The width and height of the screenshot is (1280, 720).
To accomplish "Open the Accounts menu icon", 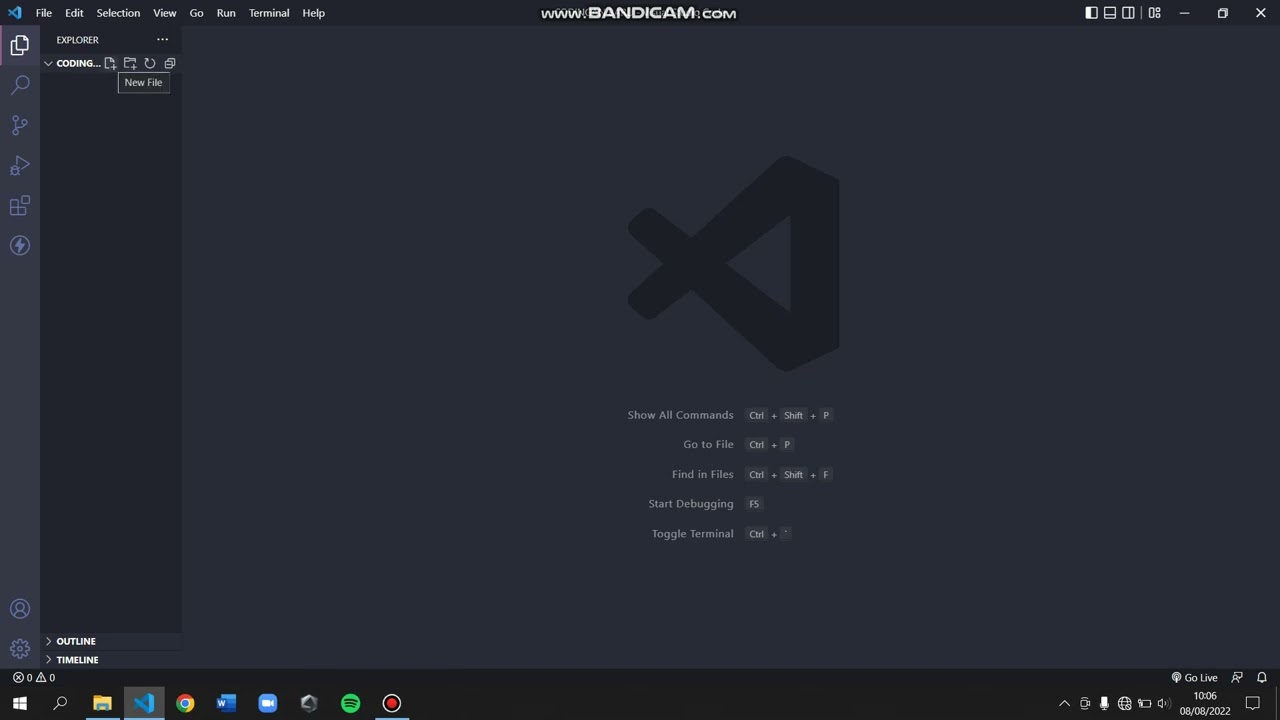I will click(x=20, y=609).
